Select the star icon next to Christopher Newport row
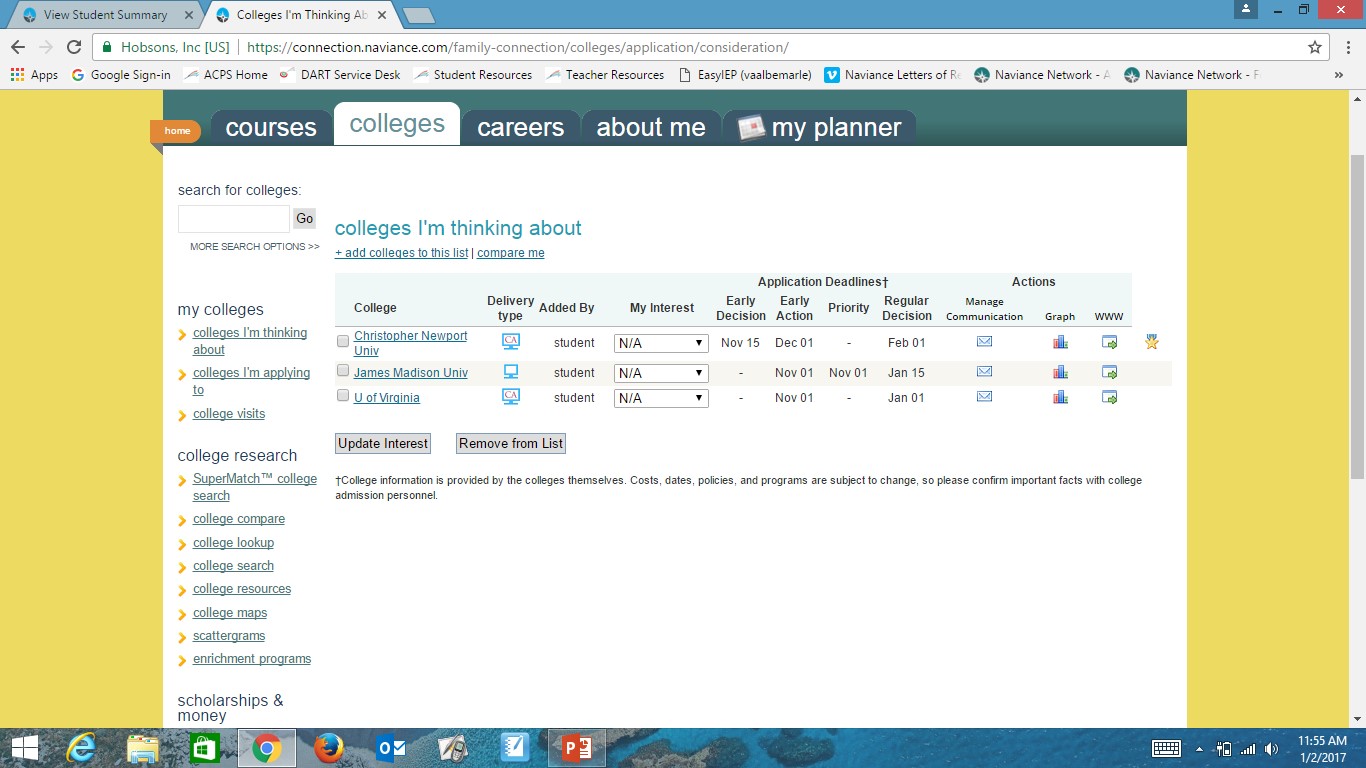Screen dimensions: 1366x768 click(1151, 341)
